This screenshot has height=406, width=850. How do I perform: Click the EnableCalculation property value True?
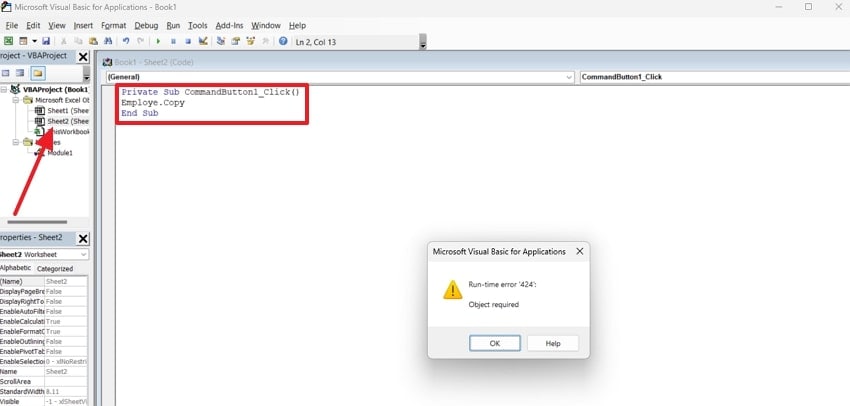66,321
